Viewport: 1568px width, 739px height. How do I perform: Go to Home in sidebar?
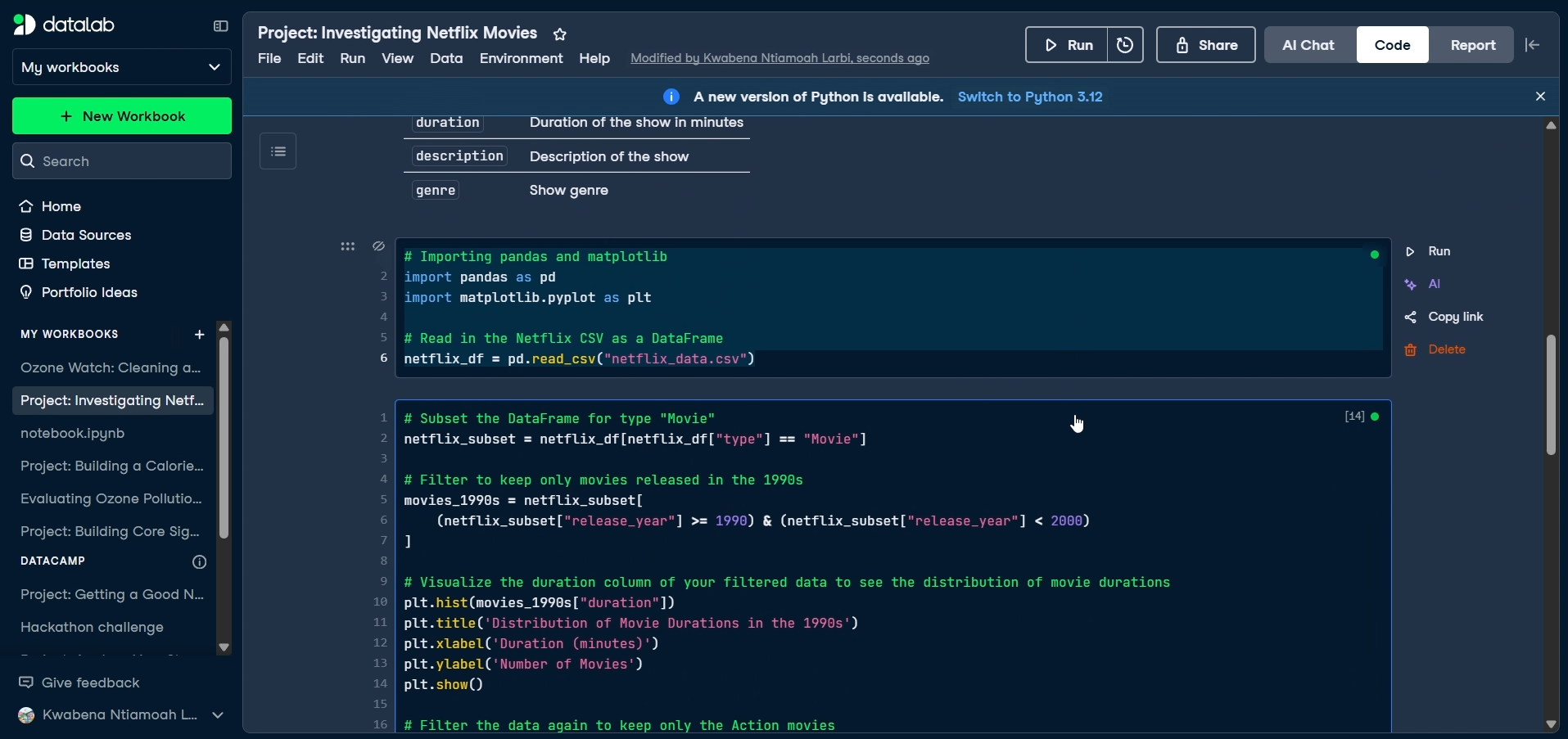tap(51, 206)
